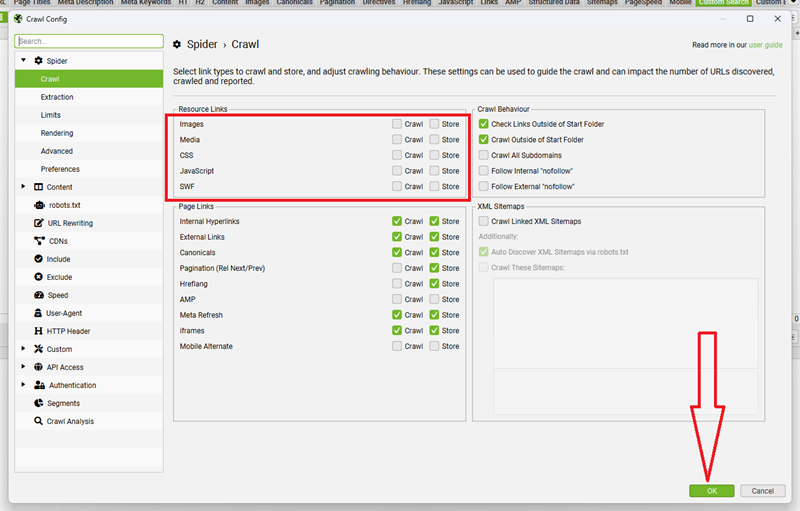800x511 pixels.
Task: Select the highlighted Crawl item
Action: 89,79
